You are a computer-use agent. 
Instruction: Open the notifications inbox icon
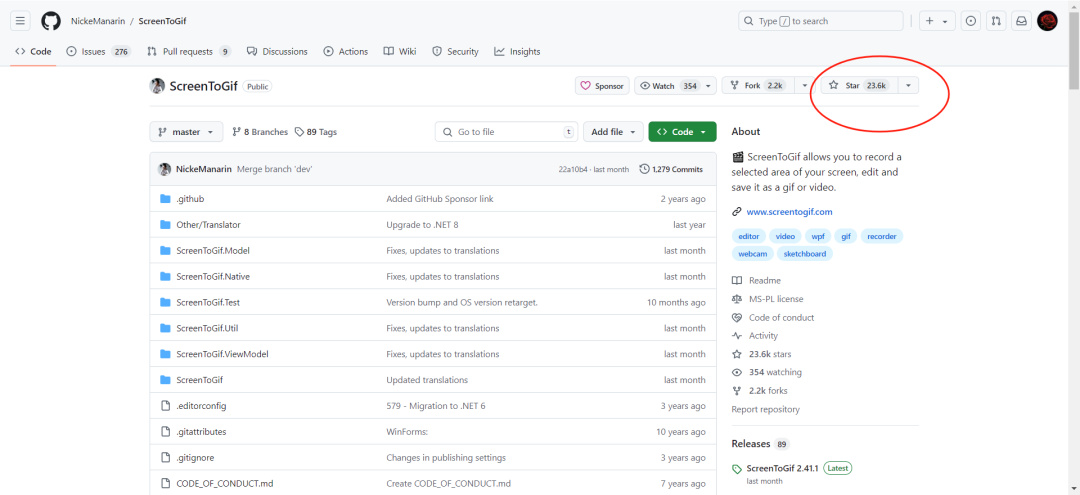tap(1021, 21)
